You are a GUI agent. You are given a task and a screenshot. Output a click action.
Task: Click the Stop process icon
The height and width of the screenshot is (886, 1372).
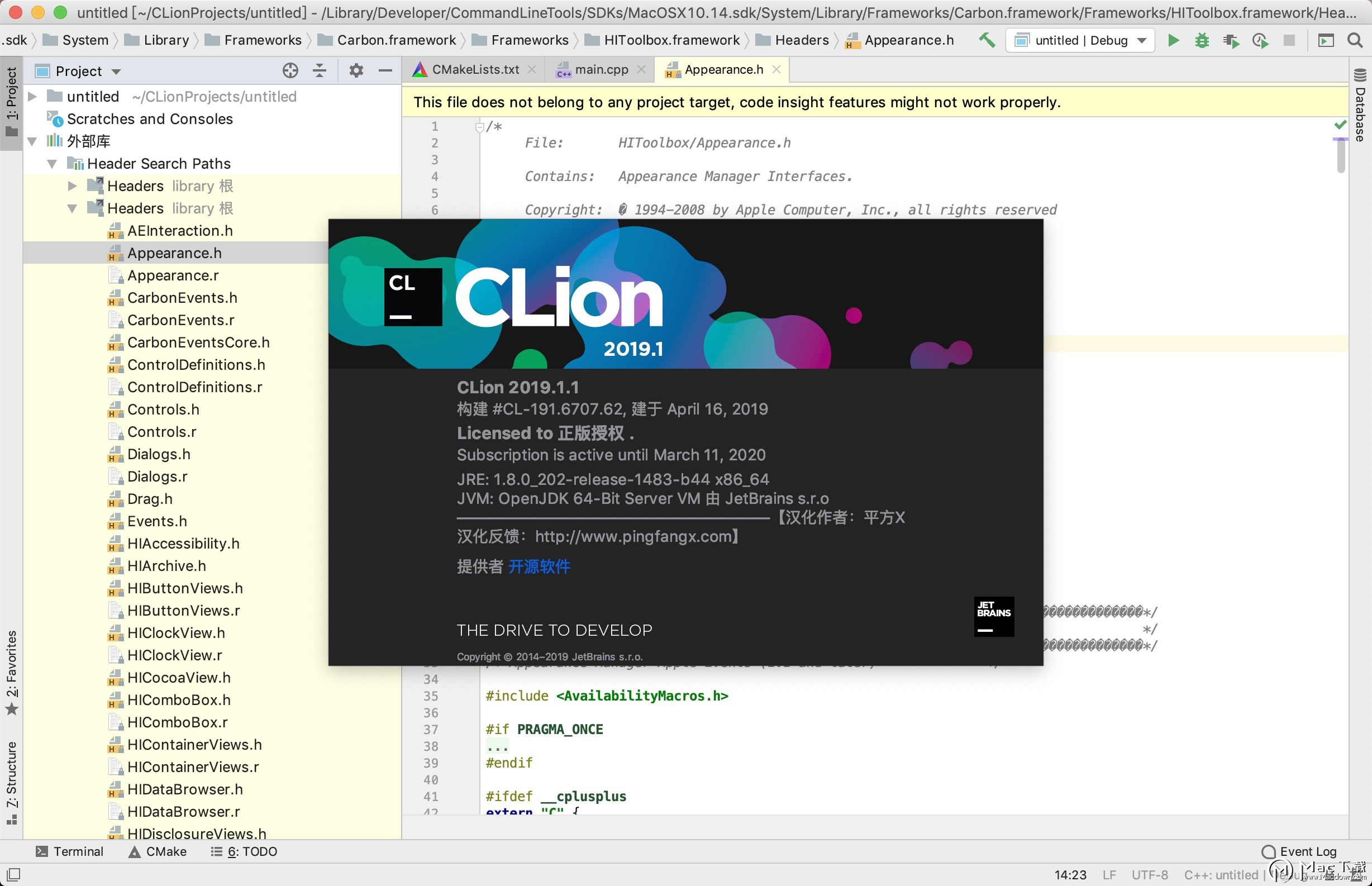click(x=1289, y=40)
